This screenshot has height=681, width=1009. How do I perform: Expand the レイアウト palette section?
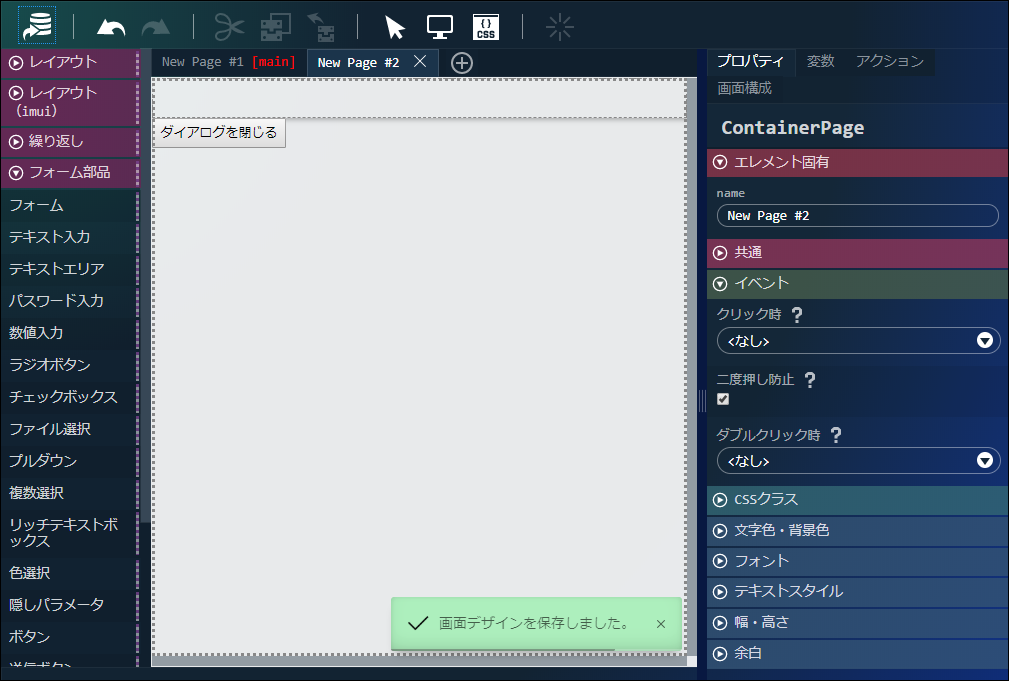(69, 62)
